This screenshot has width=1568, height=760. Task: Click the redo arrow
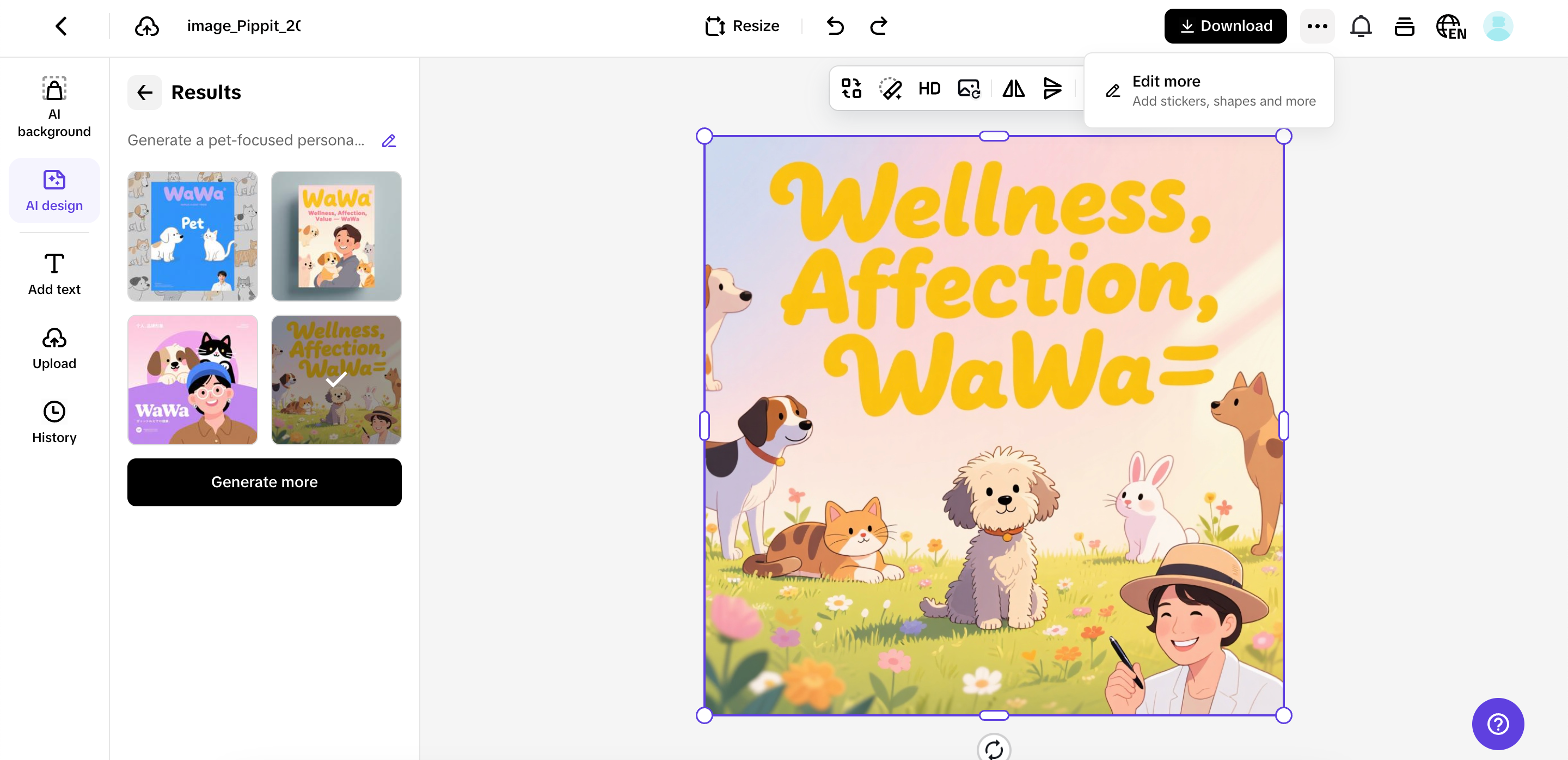coord(878,26)
